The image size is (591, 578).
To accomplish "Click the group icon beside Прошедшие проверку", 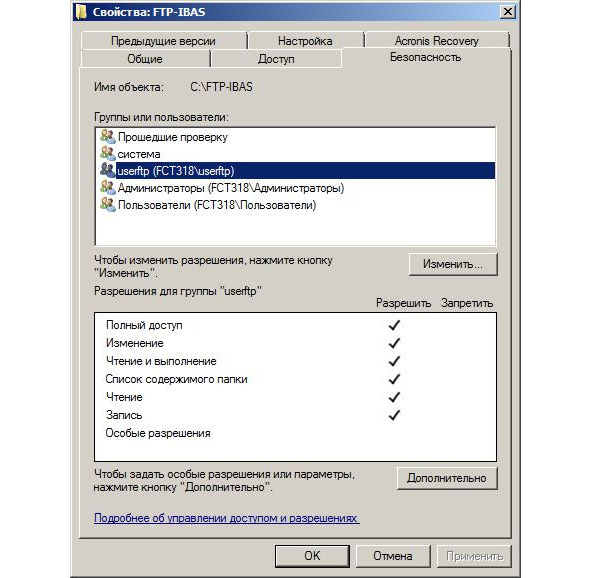I will 108,136.
